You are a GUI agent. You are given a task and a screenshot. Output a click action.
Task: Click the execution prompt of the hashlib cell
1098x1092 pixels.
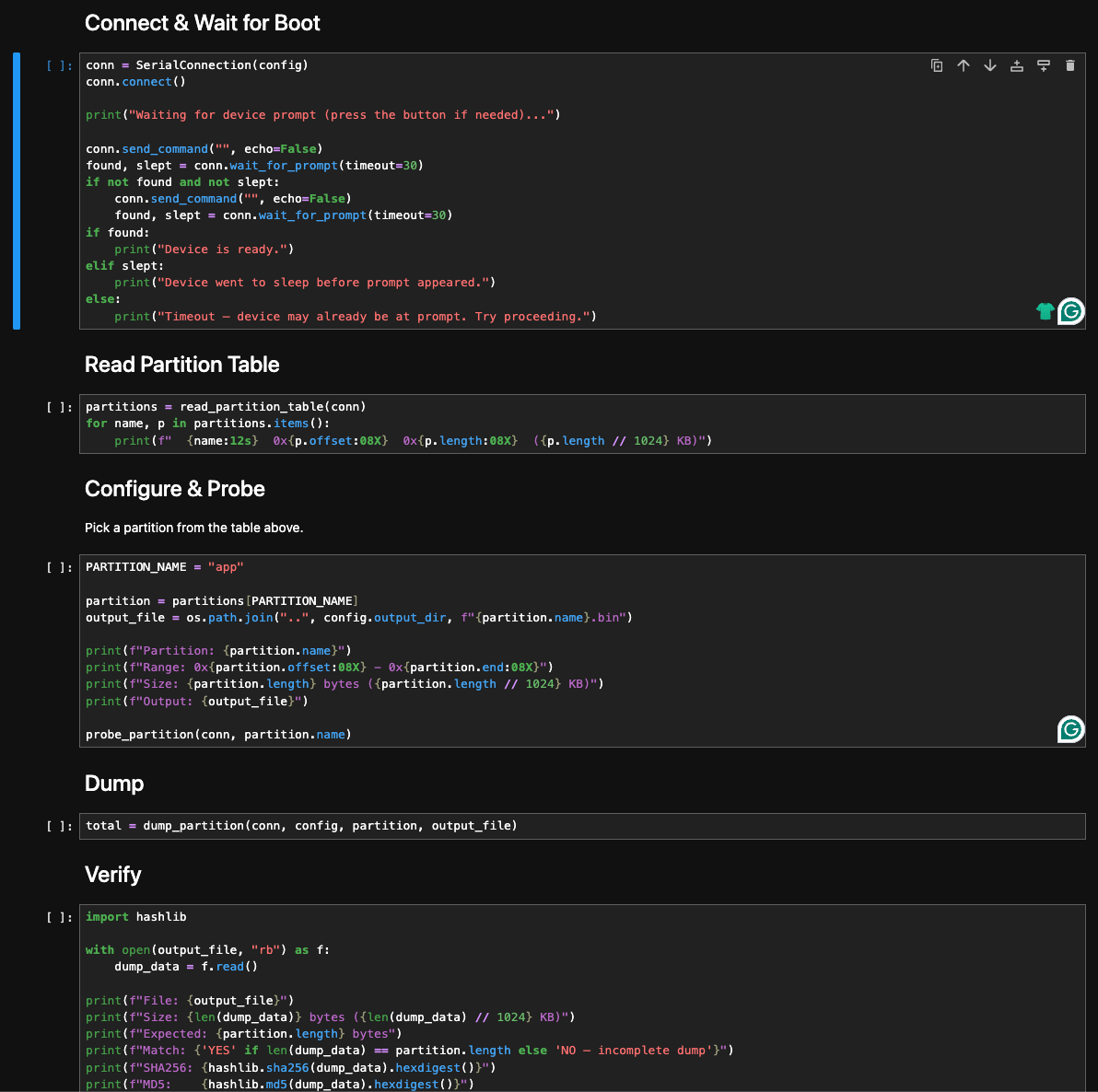click(60, 917)
